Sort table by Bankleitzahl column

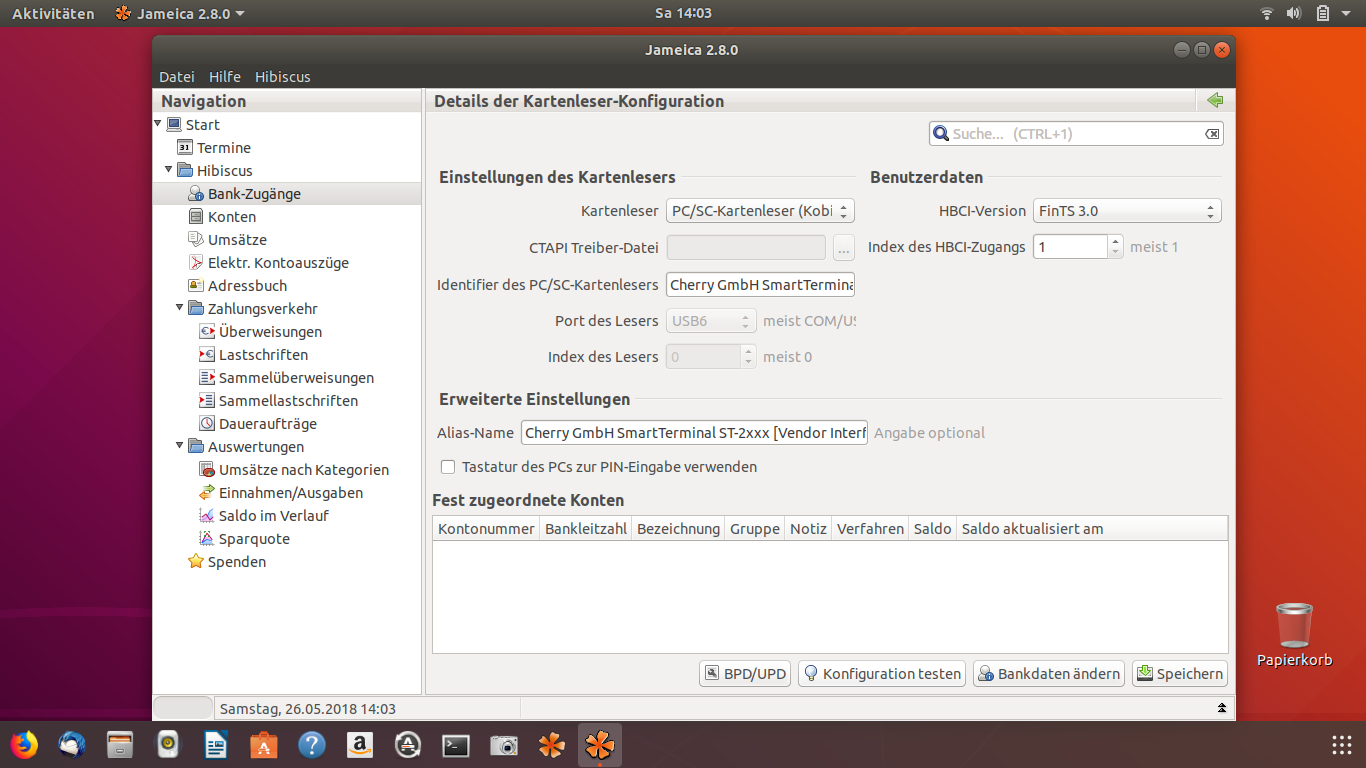tap(586, 528)
